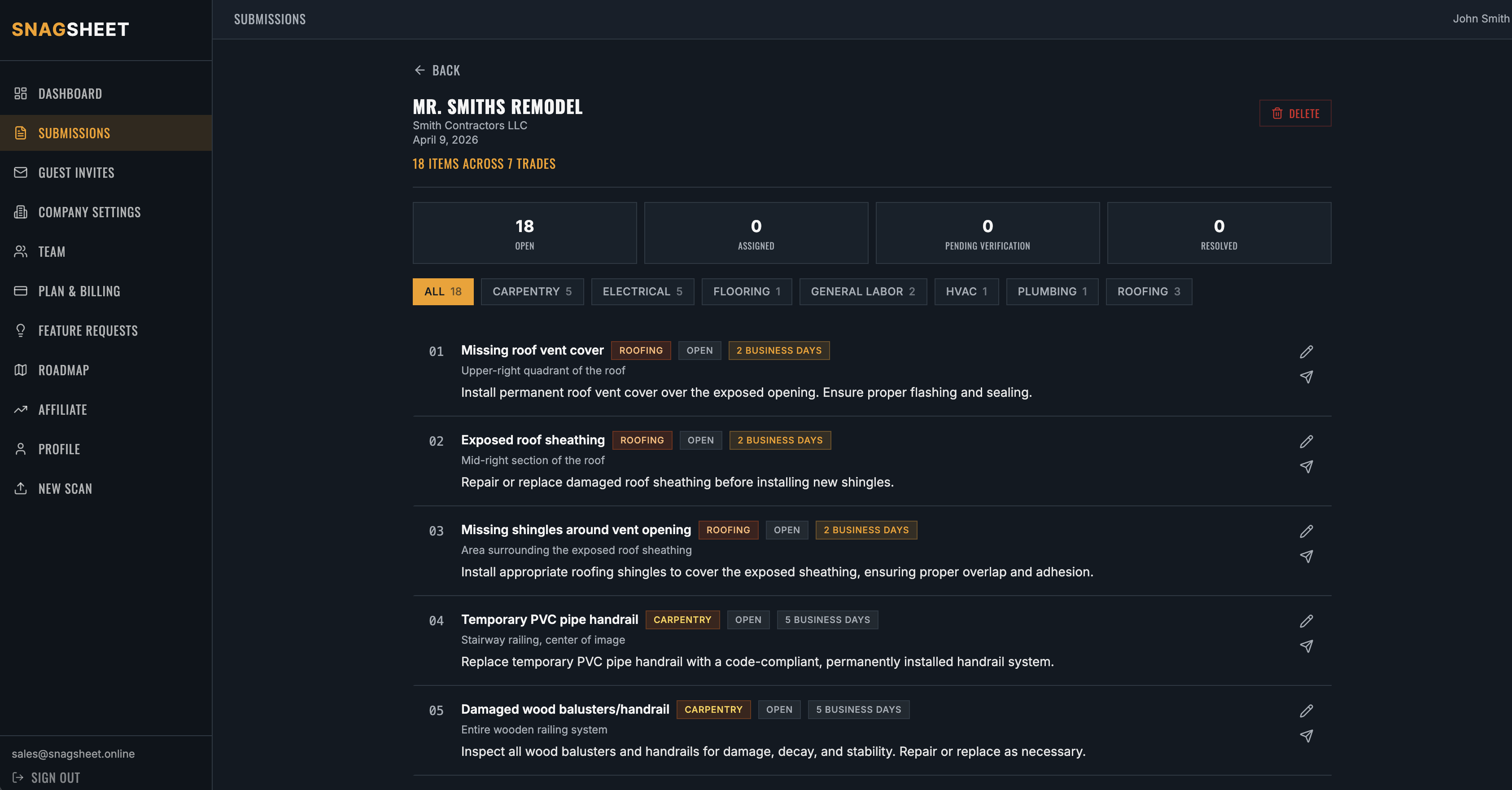Viewport: 1512px width, 790px height.
Task: Click Sign Out label
Action: tap(56, 778)
